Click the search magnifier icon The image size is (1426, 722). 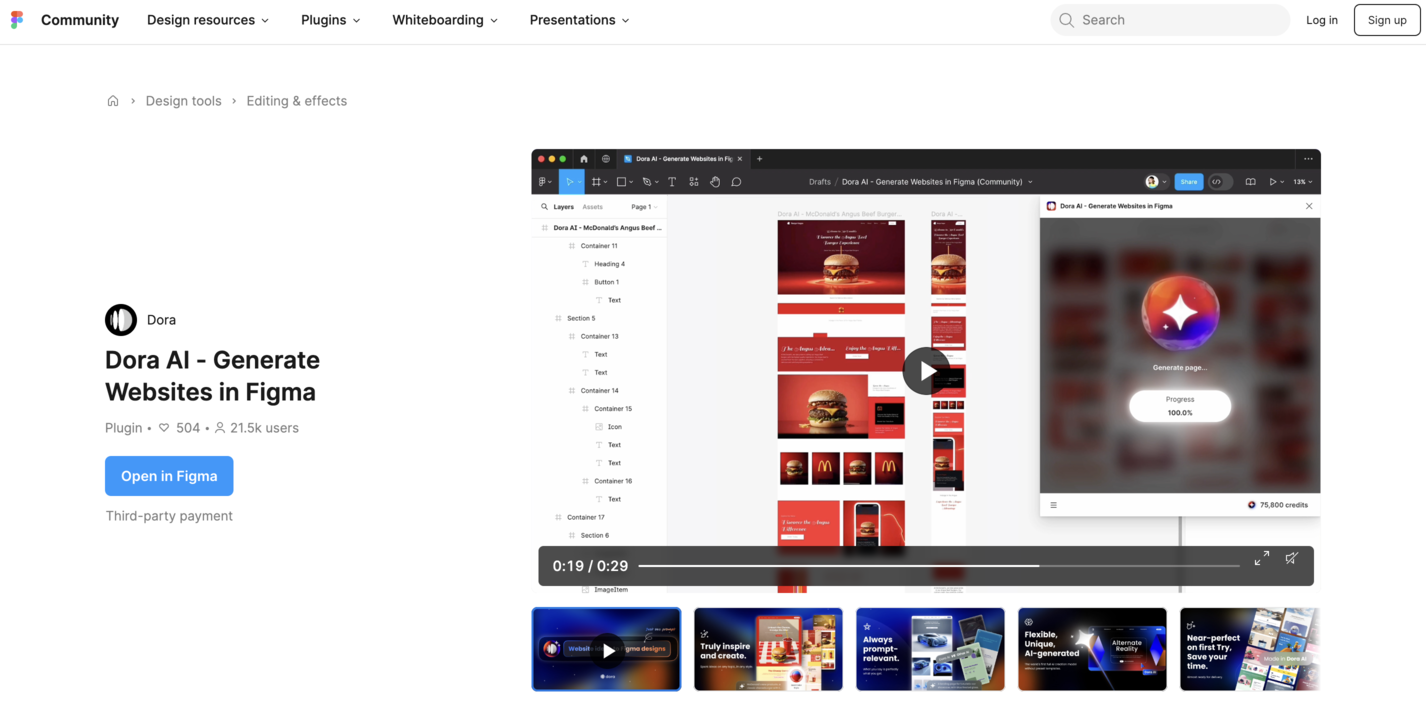pos(1067,20)
